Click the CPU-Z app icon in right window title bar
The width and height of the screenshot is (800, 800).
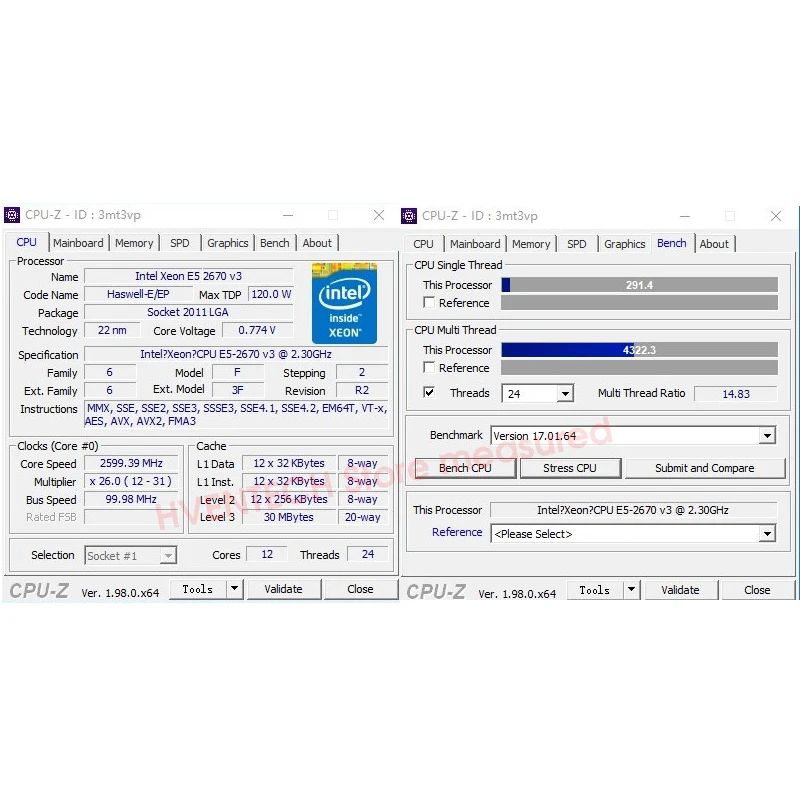click(409, 216)
